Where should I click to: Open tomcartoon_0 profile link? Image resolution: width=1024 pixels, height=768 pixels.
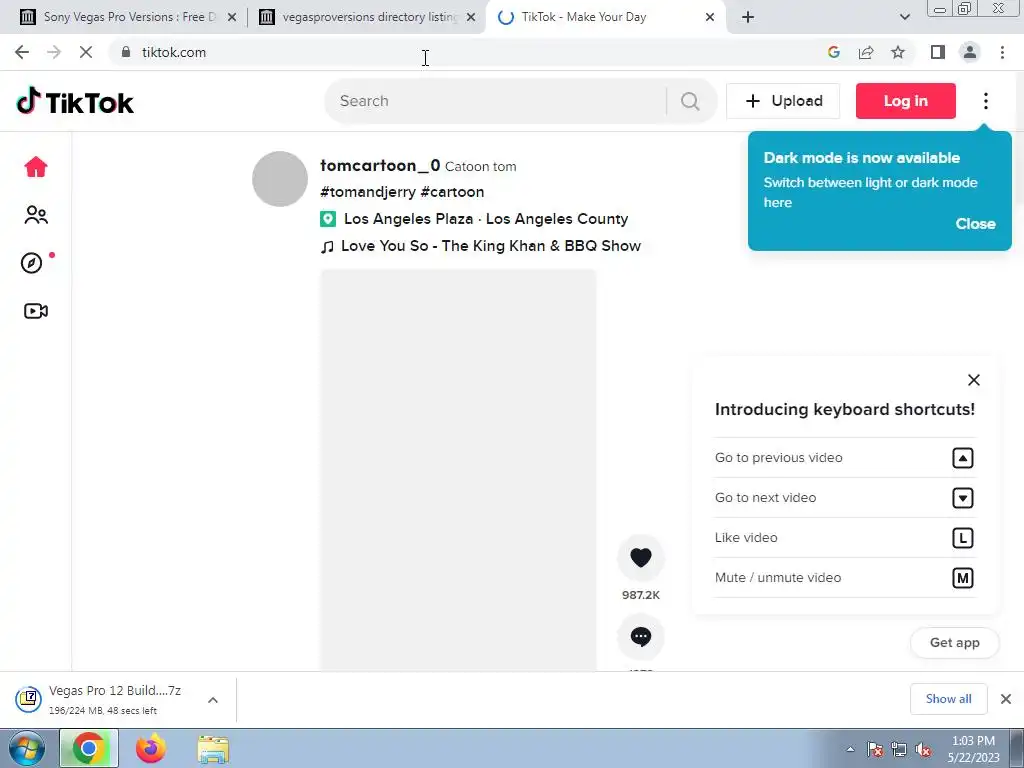(380, 166)
